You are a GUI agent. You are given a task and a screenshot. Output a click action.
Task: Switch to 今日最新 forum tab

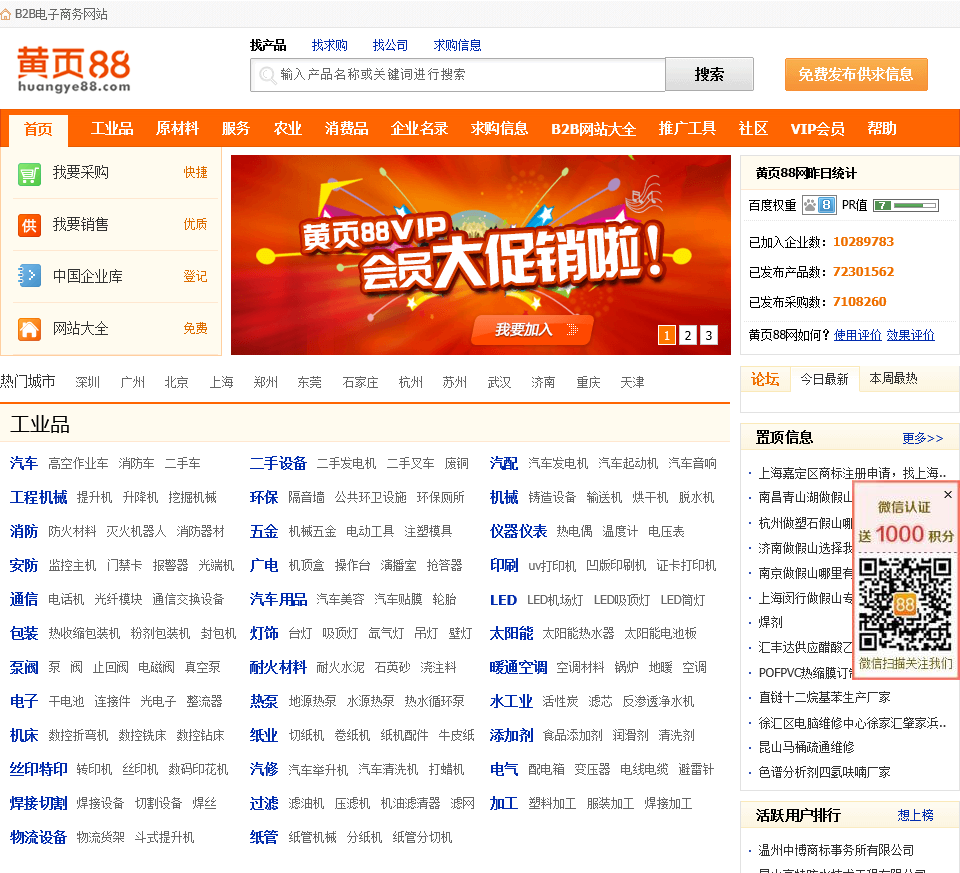(825, 379)
